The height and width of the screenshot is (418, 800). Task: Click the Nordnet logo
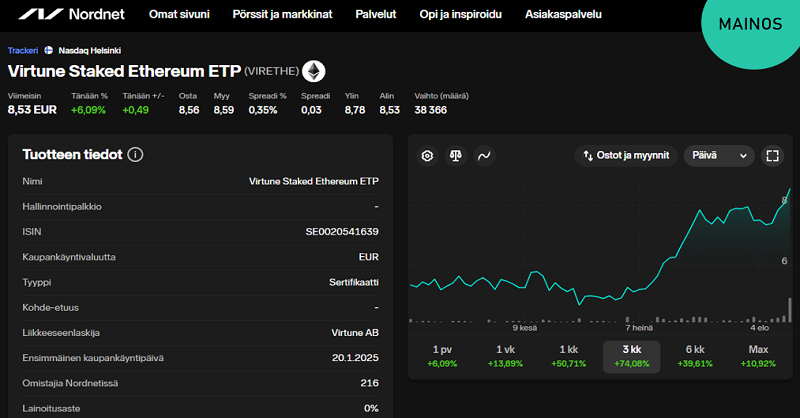(71, 14)
